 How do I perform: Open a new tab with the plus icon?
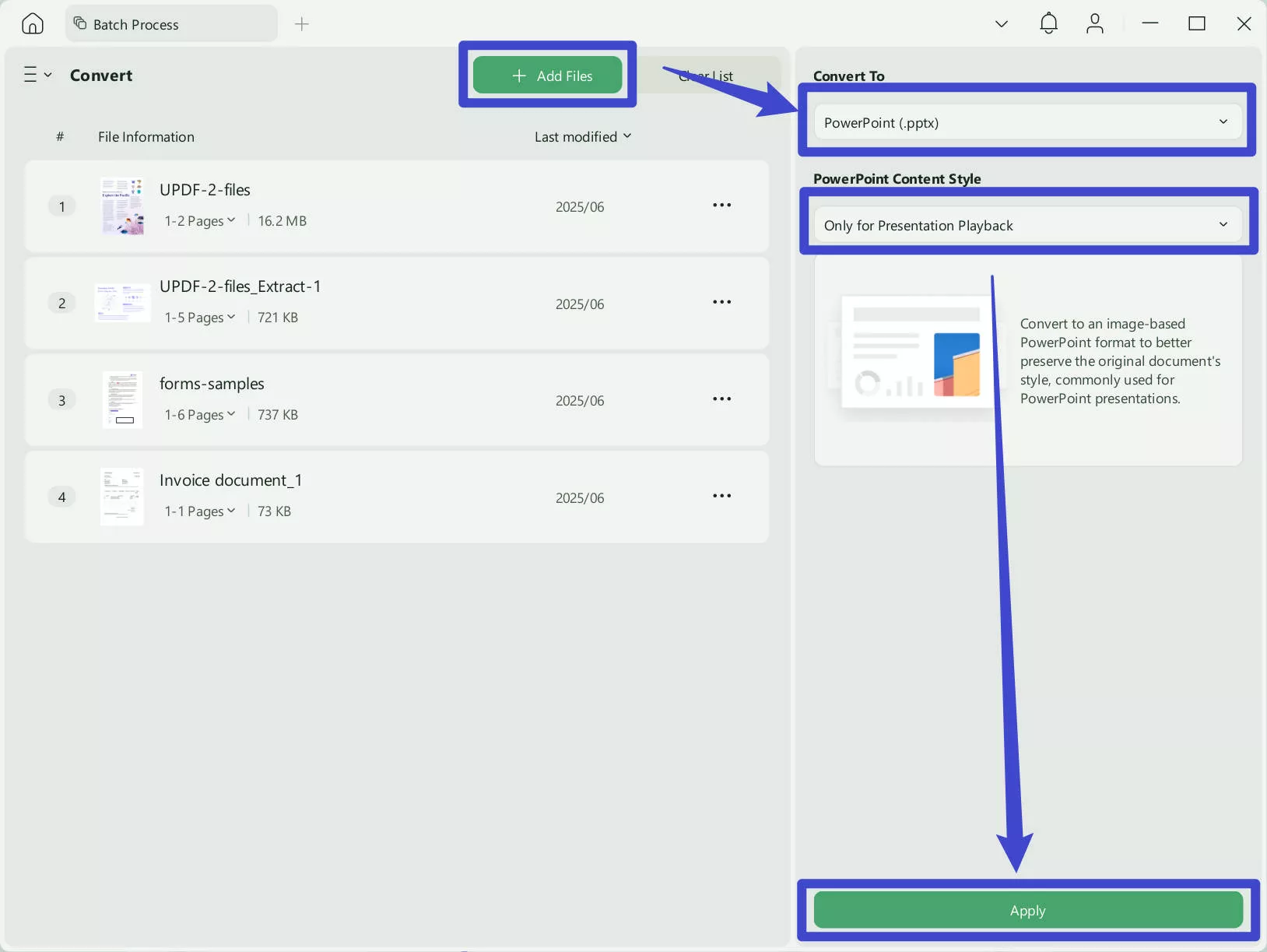tap(302, 24)
